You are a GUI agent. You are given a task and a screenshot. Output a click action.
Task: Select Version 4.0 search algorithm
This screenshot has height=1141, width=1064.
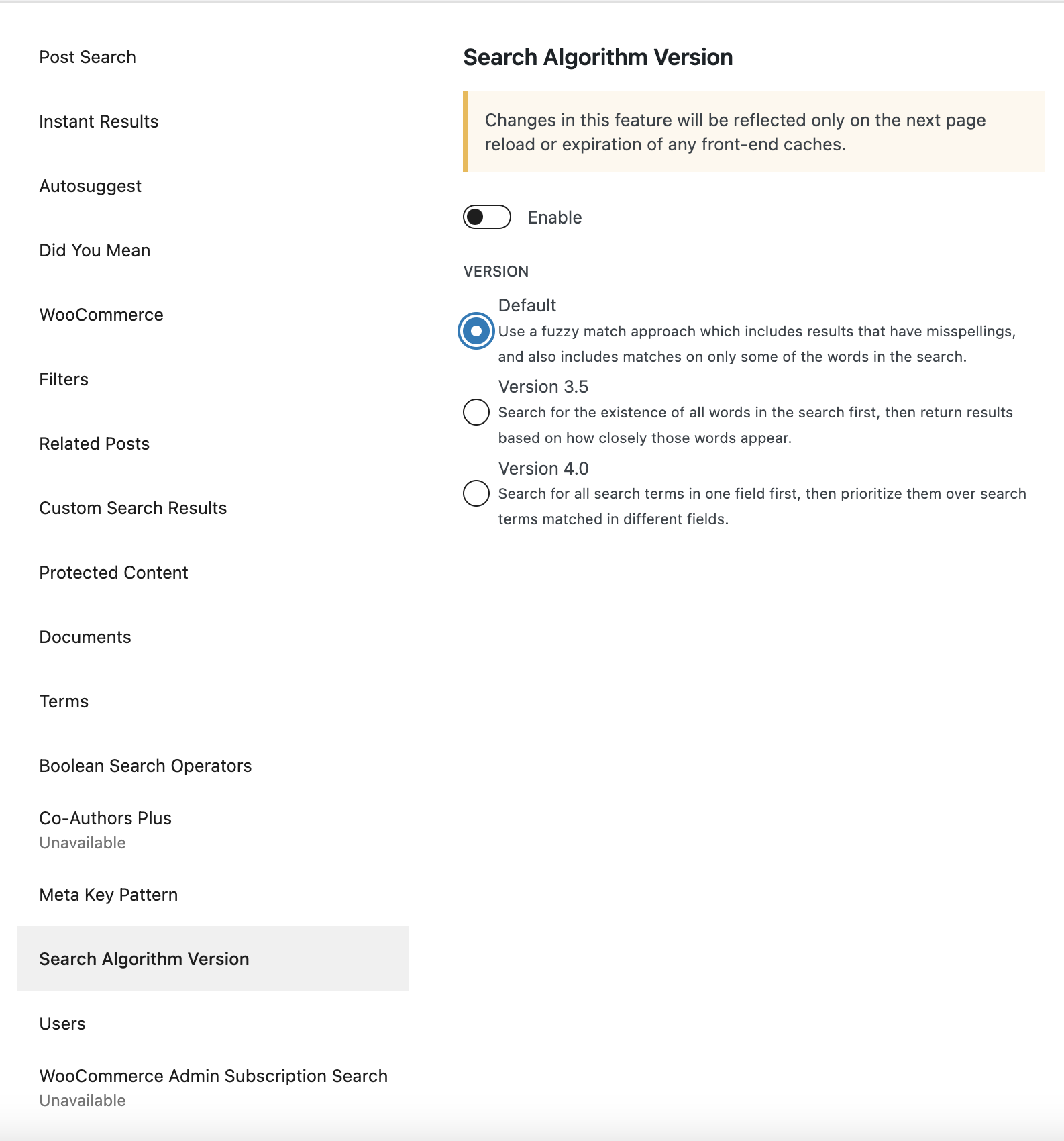tap(476, 493)
